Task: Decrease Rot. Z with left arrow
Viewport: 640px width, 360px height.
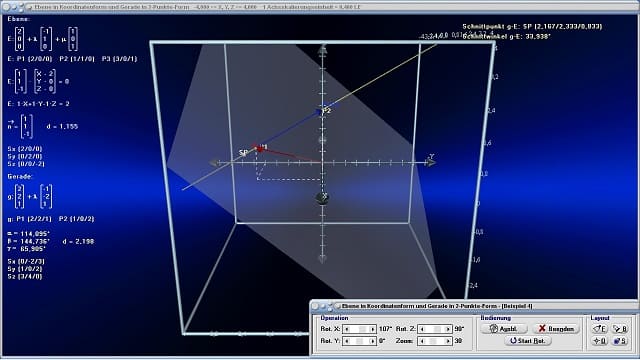Action: (422, 329)
